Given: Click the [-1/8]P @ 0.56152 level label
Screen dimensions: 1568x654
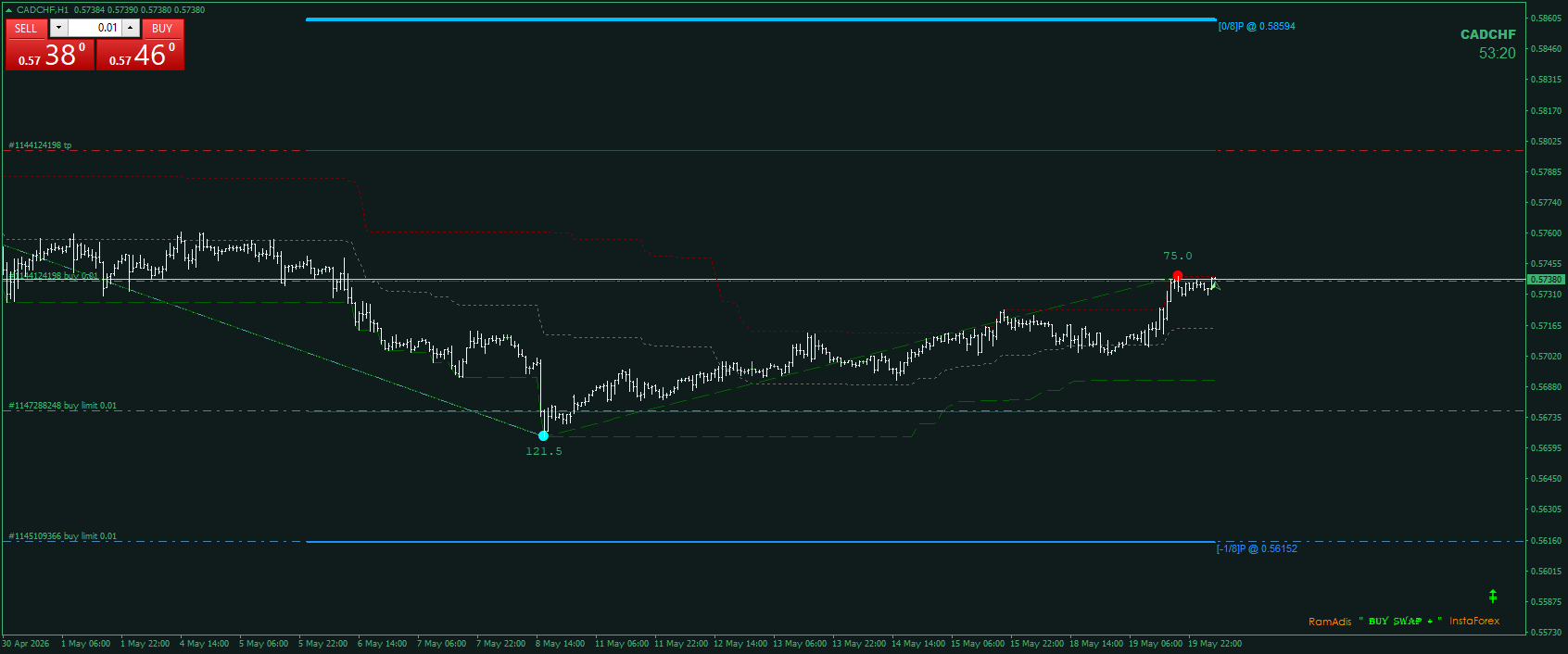Looking at the screenshot, I should coord(1257,548).
